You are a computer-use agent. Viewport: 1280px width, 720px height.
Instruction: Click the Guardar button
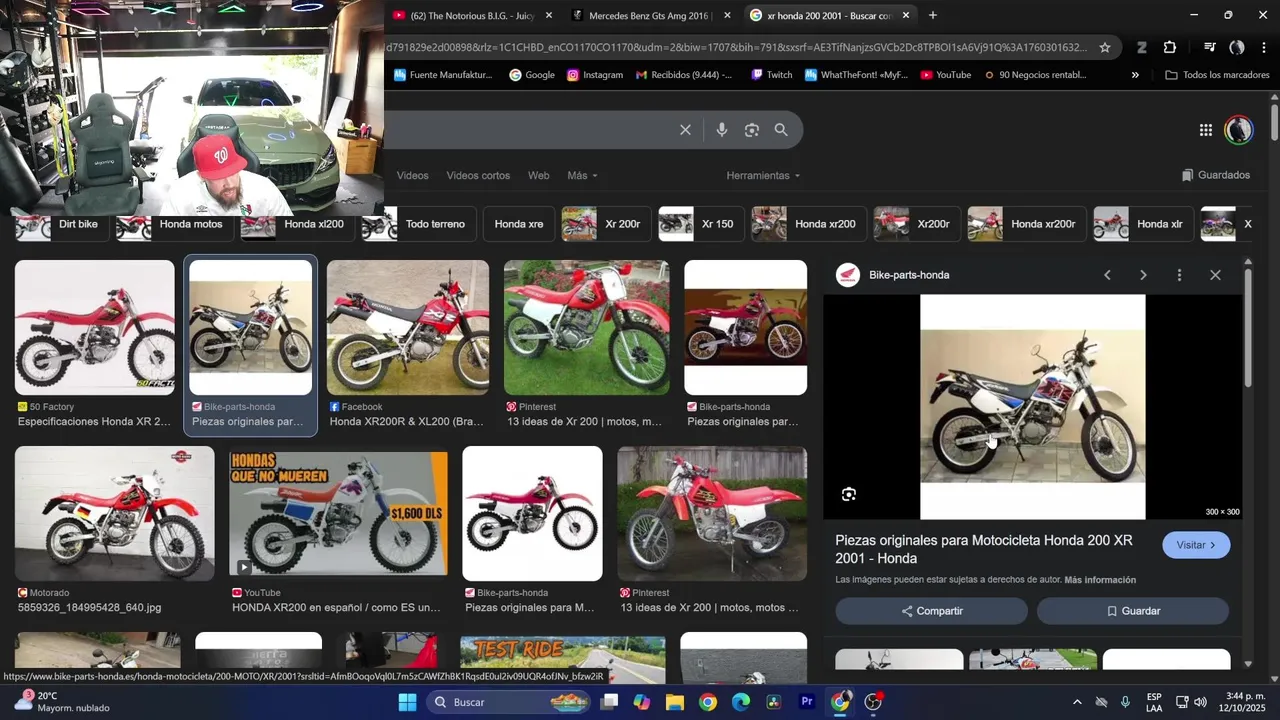pyautogui.click(x=1133, y=611)
